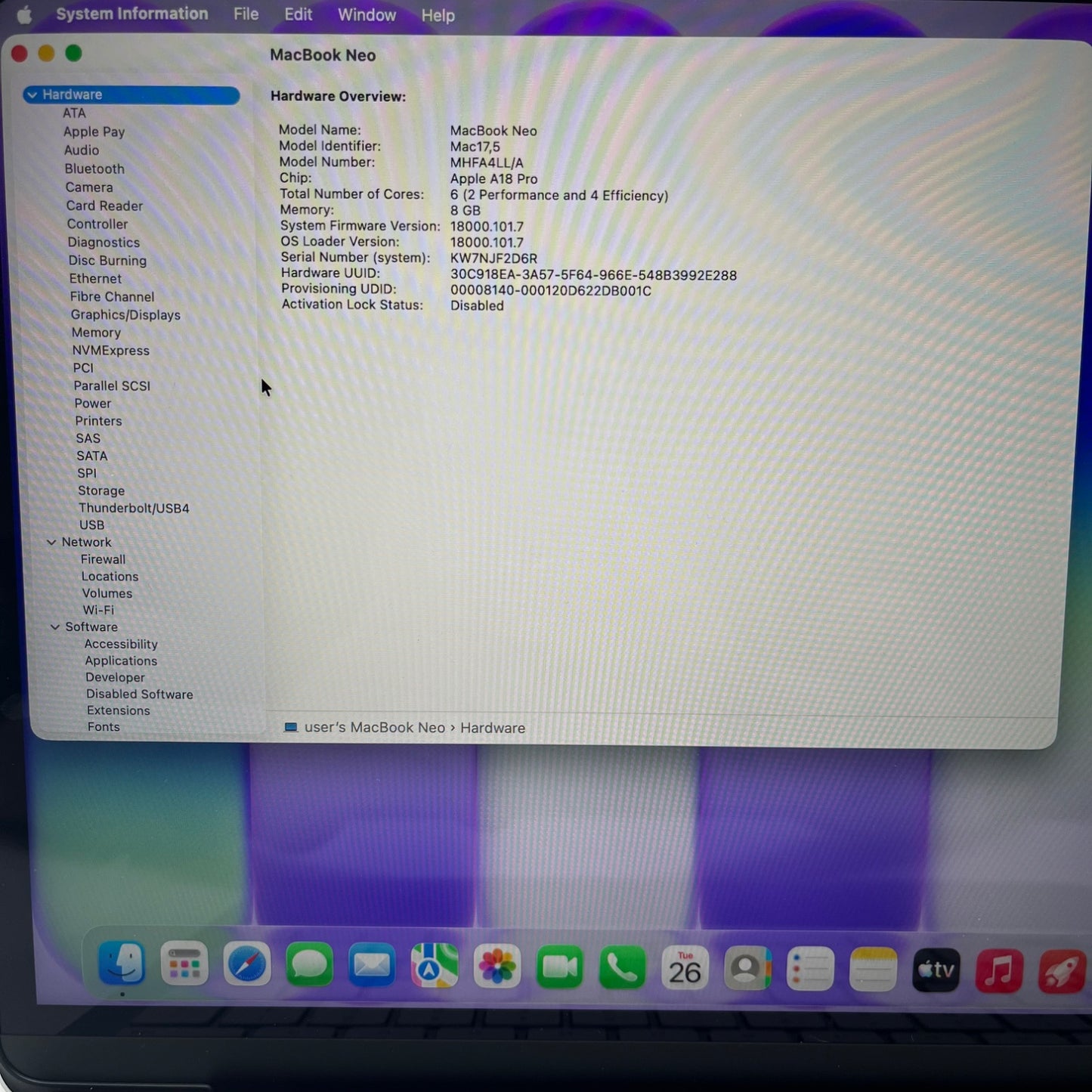The image size is (1092, 1092).
Task: Open the System Information menu
Action: click(x=132, y=14)
